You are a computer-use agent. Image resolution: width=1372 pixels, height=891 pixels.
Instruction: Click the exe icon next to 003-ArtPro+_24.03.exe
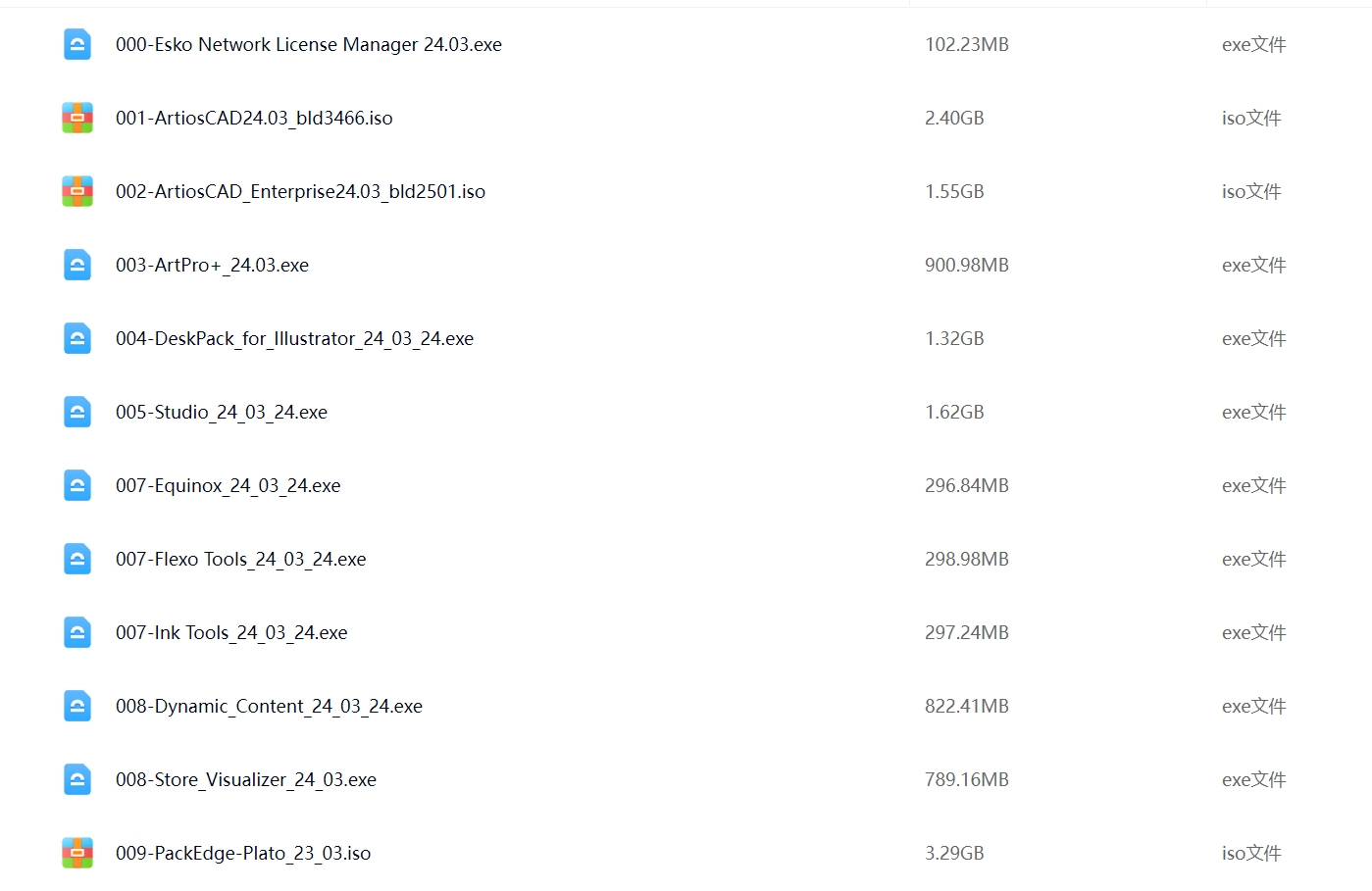coord(77,265)
